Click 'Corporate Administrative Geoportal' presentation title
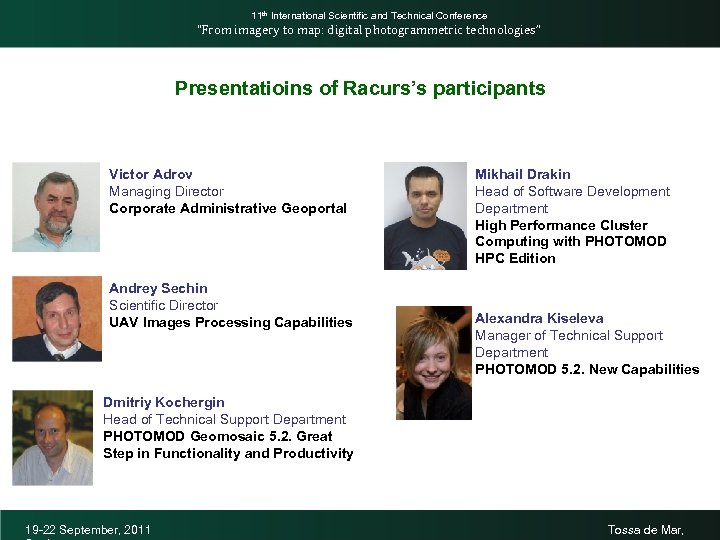The height and width of the screenshot is (540, 720). coord(228,208)
